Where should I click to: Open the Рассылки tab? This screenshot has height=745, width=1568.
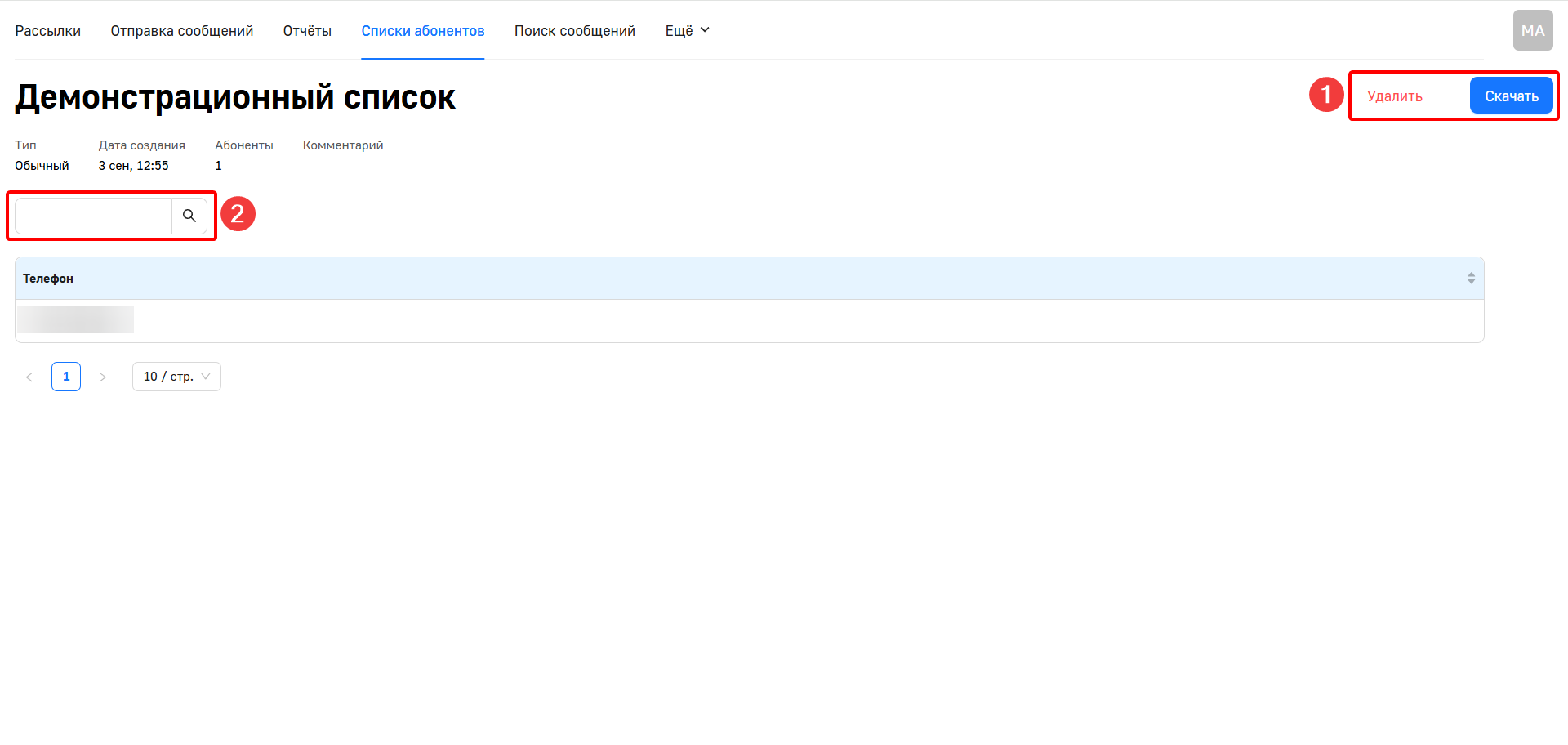tap(47, 31)
